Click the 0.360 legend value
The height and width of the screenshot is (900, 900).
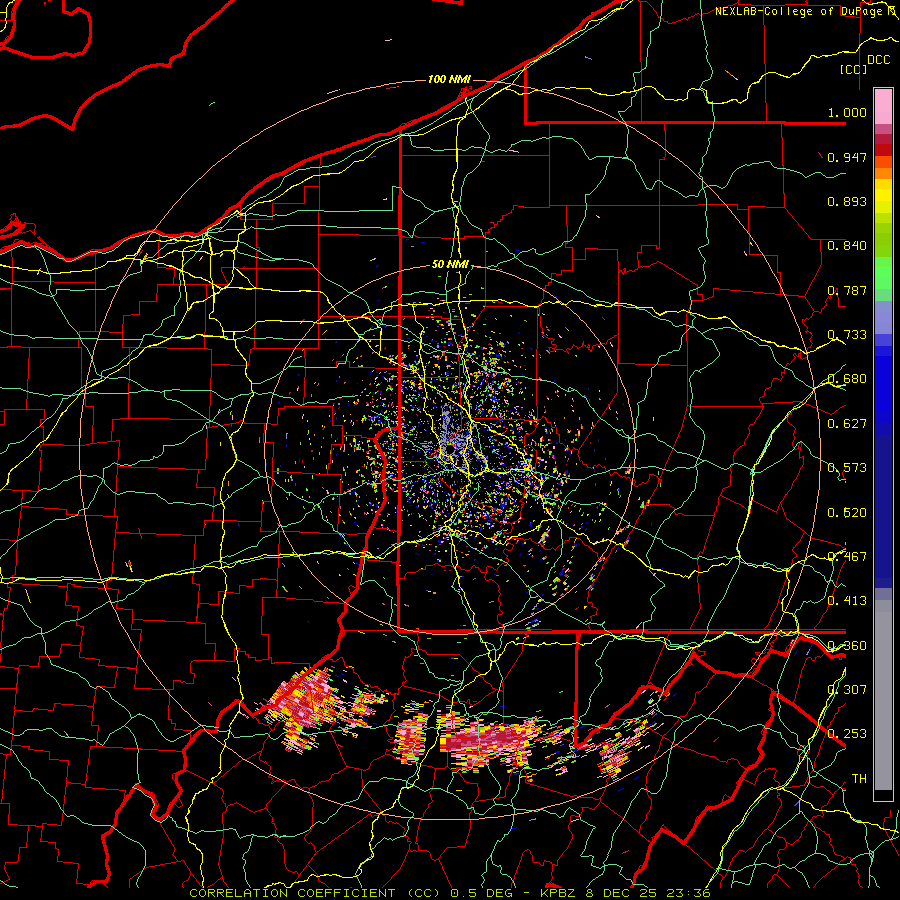[847, 646]
